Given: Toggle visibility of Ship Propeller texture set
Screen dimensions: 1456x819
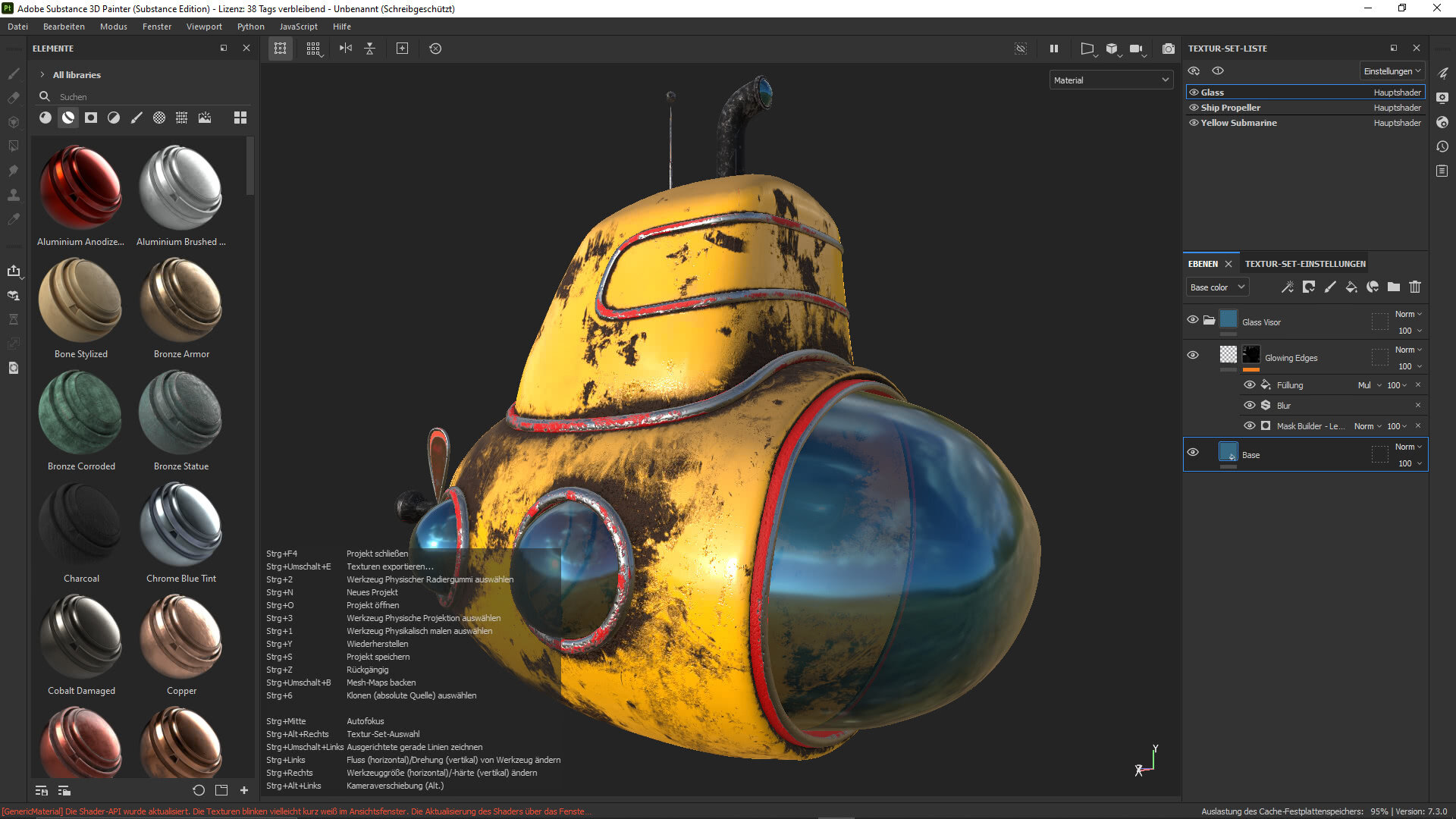Looking at the screenshot, I should click(x=1194, y=108).
